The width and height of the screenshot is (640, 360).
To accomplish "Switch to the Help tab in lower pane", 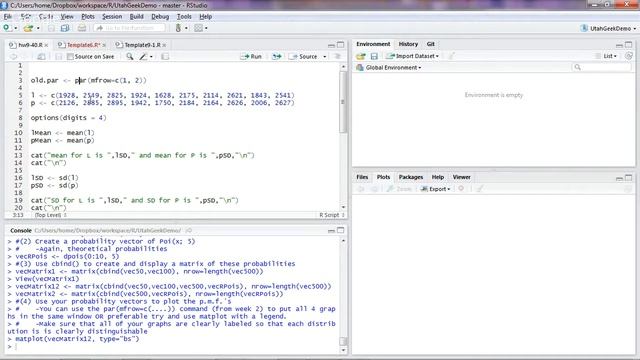I will pos(438,177).
